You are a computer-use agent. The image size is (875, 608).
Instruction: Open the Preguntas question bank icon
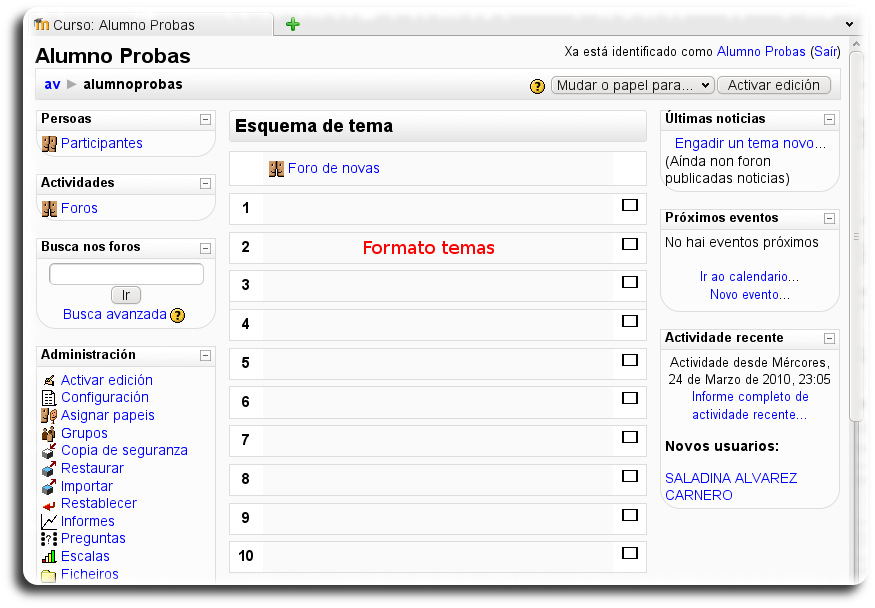[x=47, y=538]
